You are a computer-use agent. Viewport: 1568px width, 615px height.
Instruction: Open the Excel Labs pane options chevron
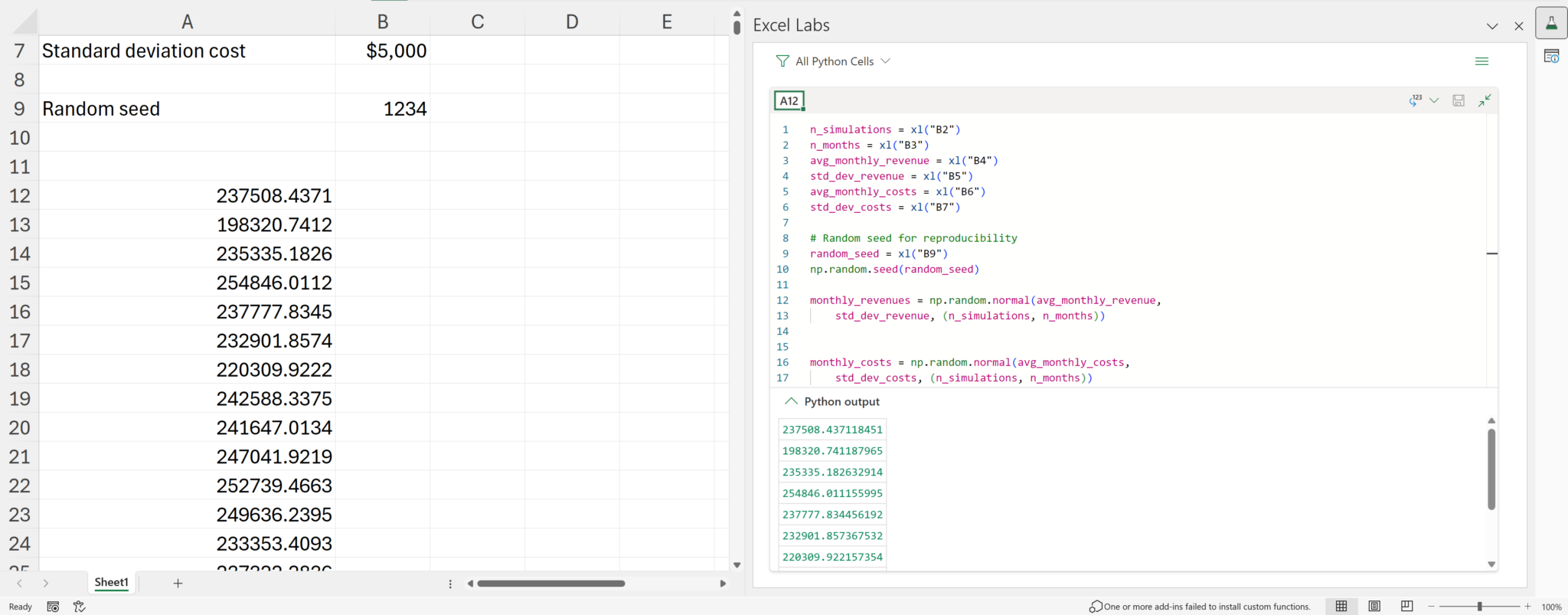1492,26
